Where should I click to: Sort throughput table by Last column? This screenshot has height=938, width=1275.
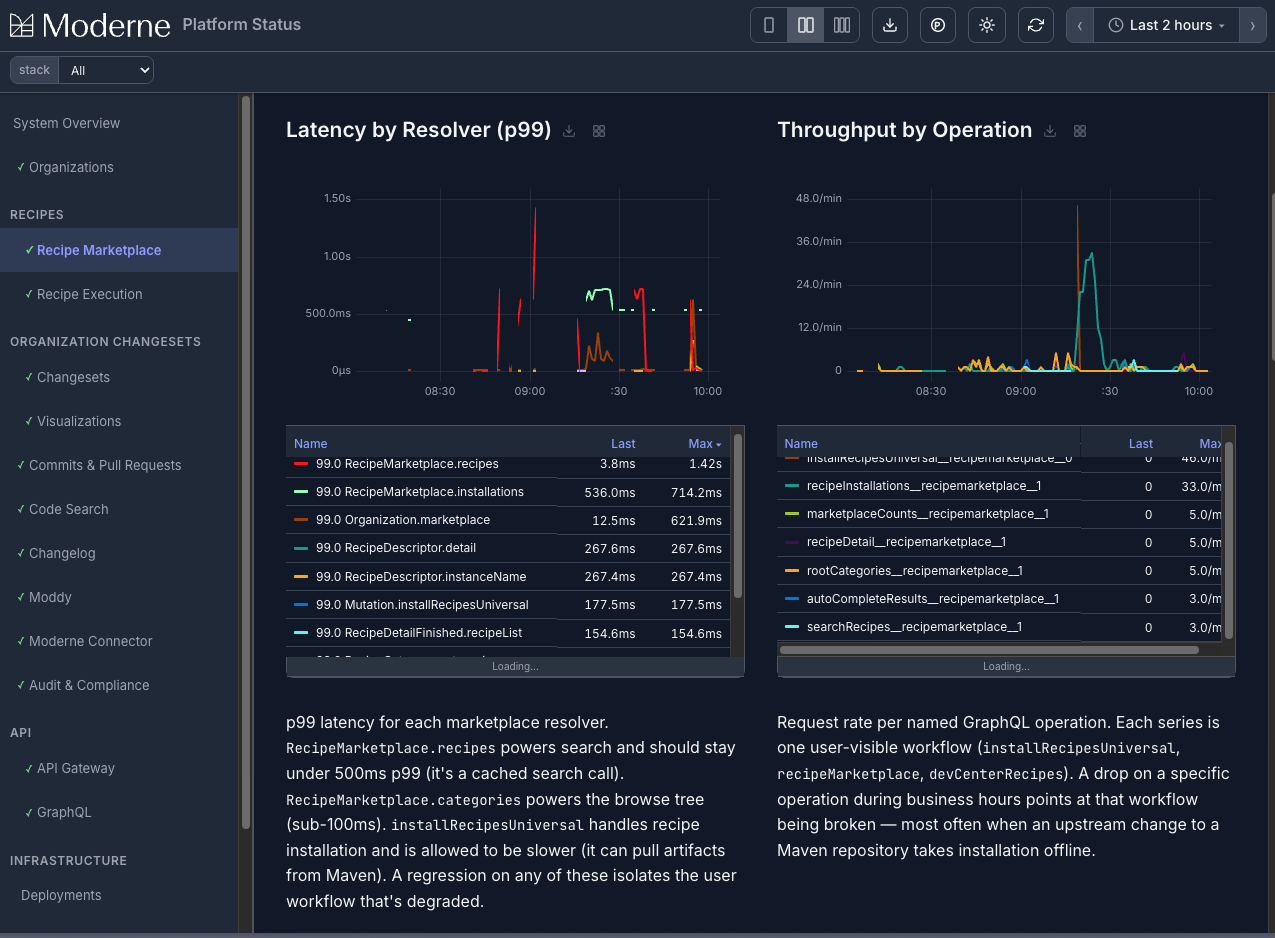1141,443
